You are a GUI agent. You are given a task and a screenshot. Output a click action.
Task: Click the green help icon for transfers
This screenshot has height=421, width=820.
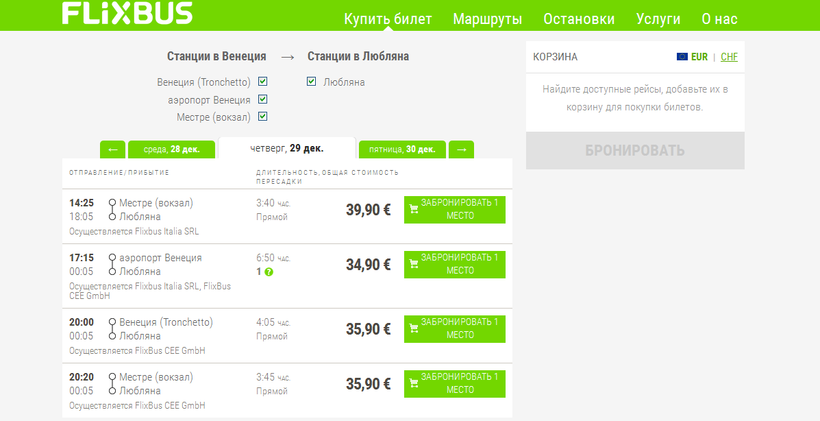click(269, 272)
